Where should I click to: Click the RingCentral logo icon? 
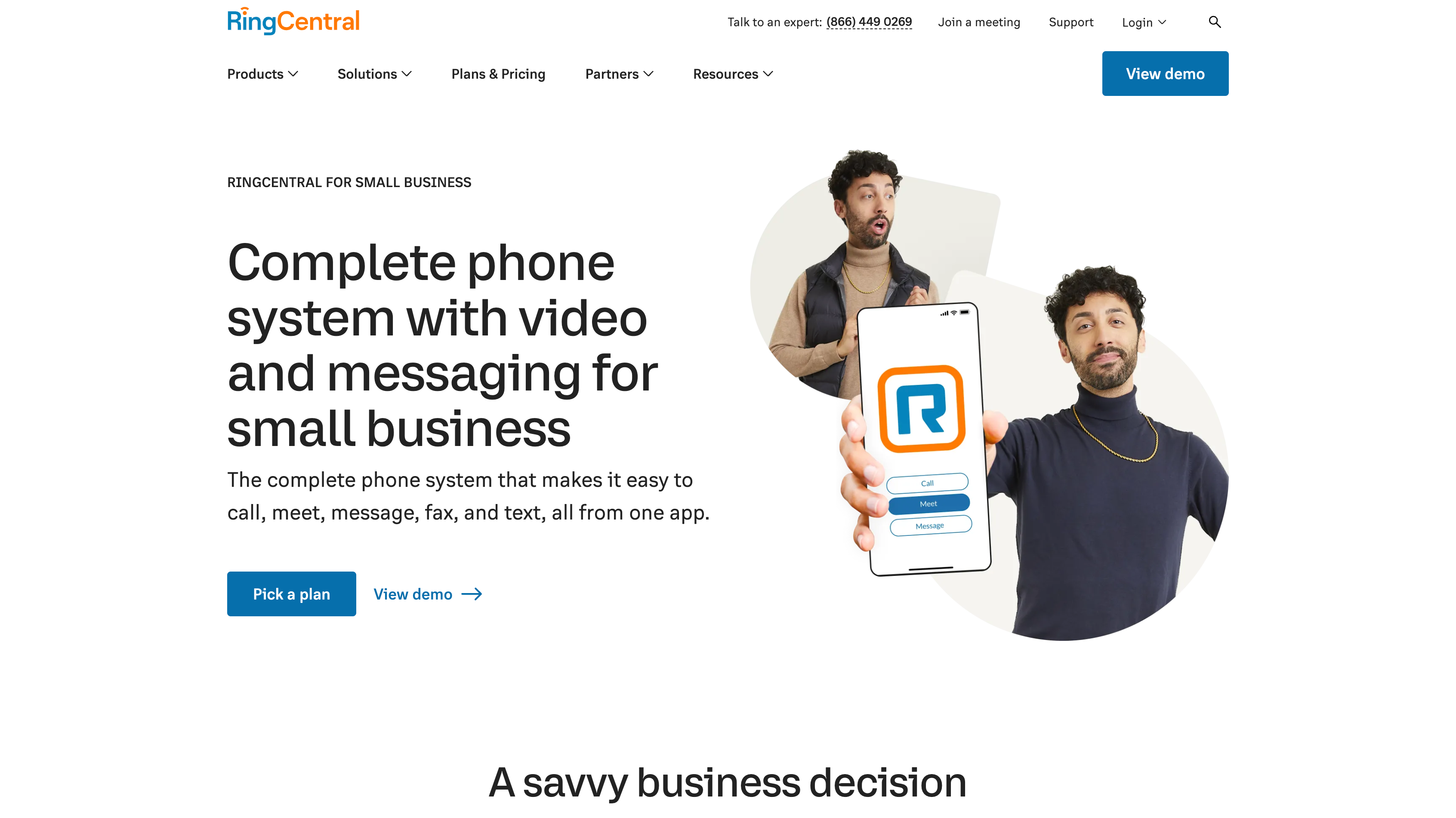293,20
